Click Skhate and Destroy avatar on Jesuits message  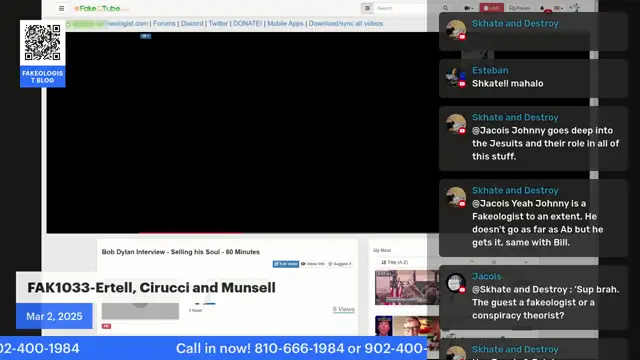(x=456, y=124)
